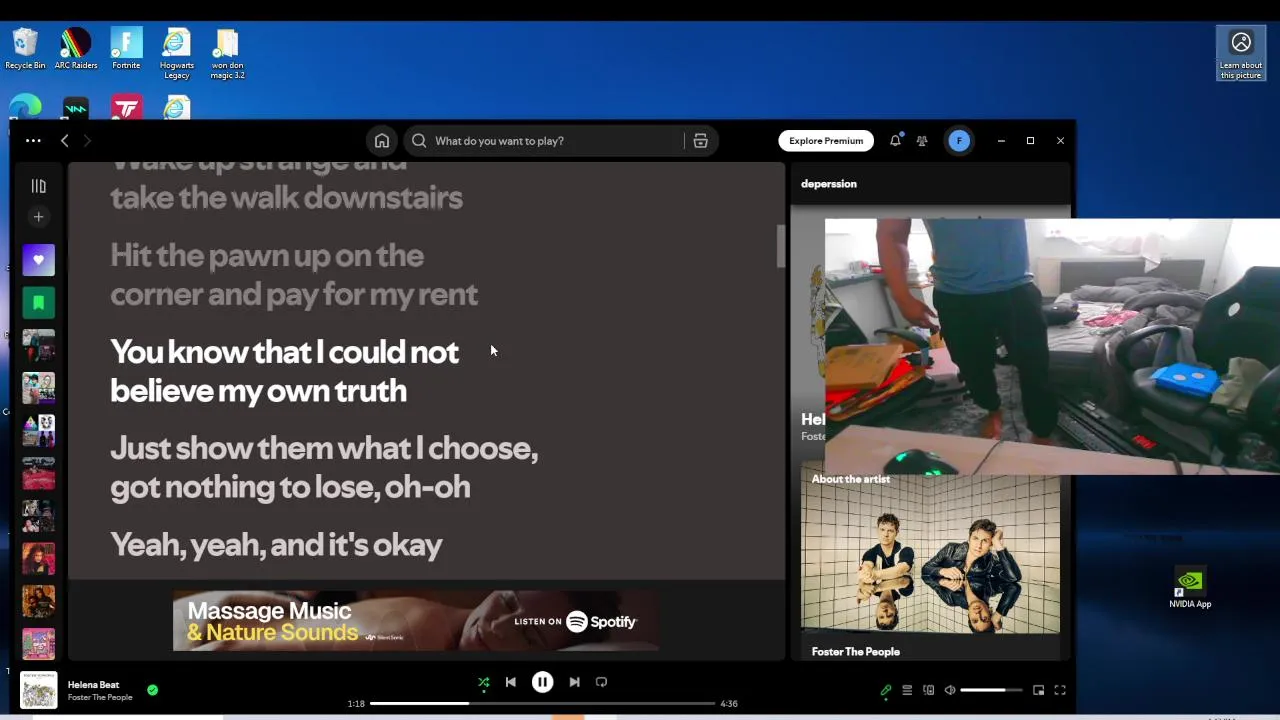The width and height of the screenshot is (1280, 720).
Task: Select the Fortnite desktop shortcut
Action: coord(126,49)
